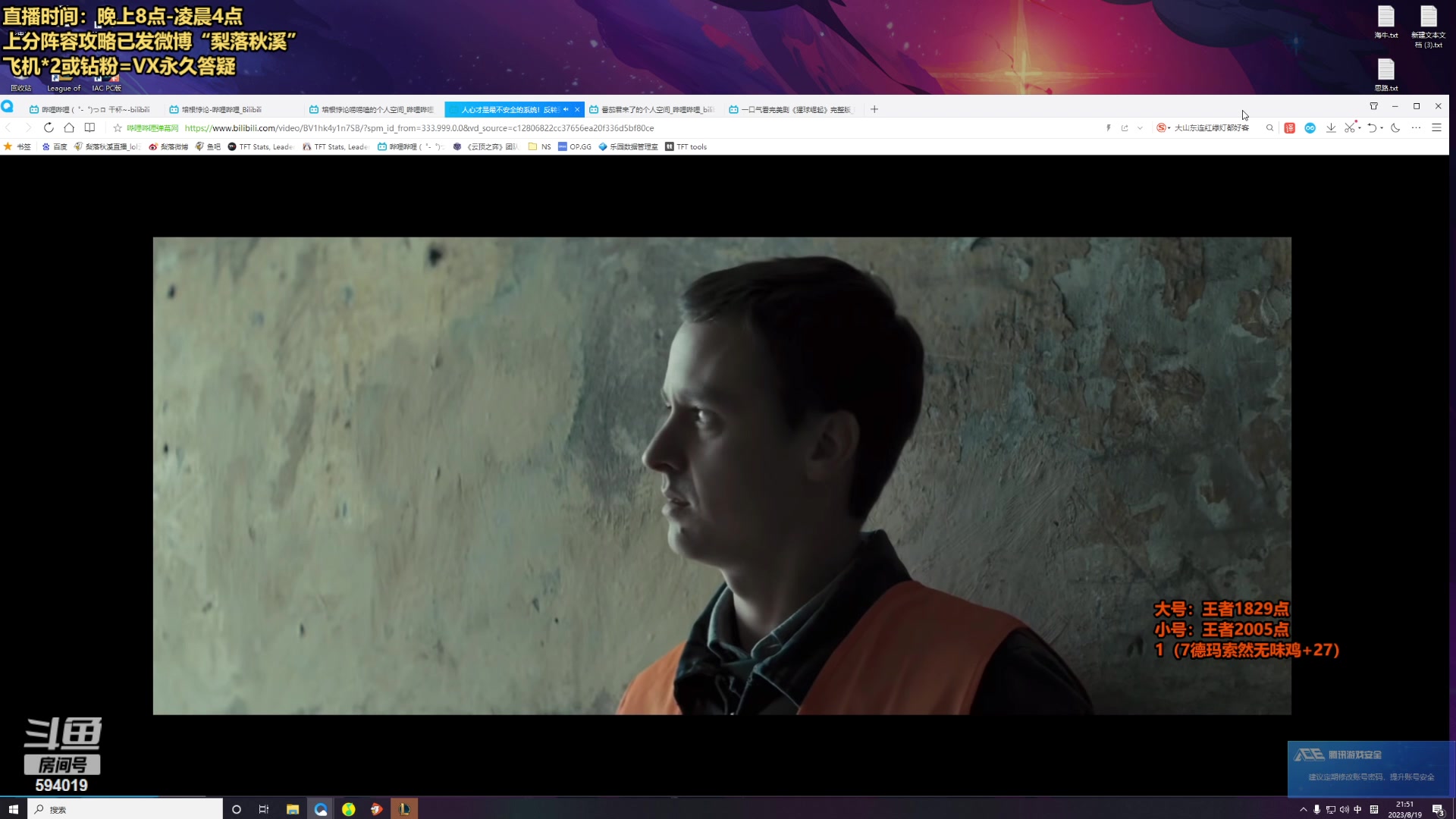Open the 海牛.txt desktop file

click(1386, 22)
